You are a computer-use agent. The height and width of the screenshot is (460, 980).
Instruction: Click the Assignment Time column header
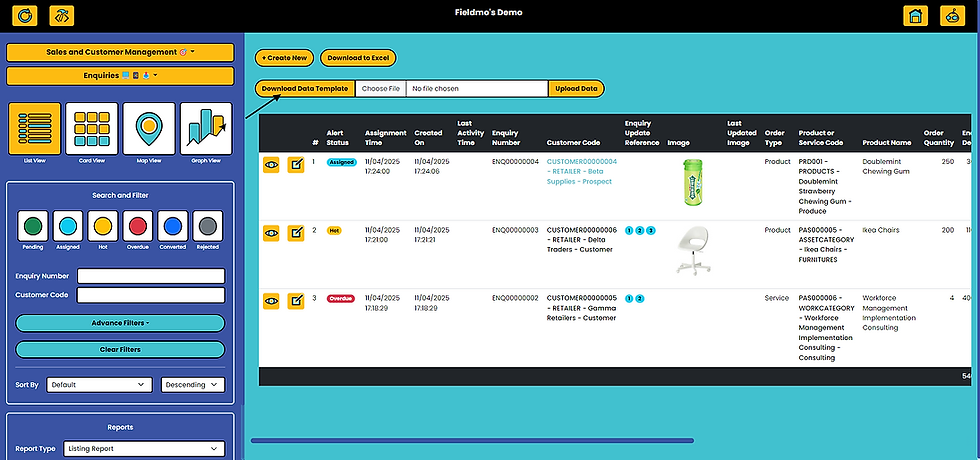(x=386, y=138)
